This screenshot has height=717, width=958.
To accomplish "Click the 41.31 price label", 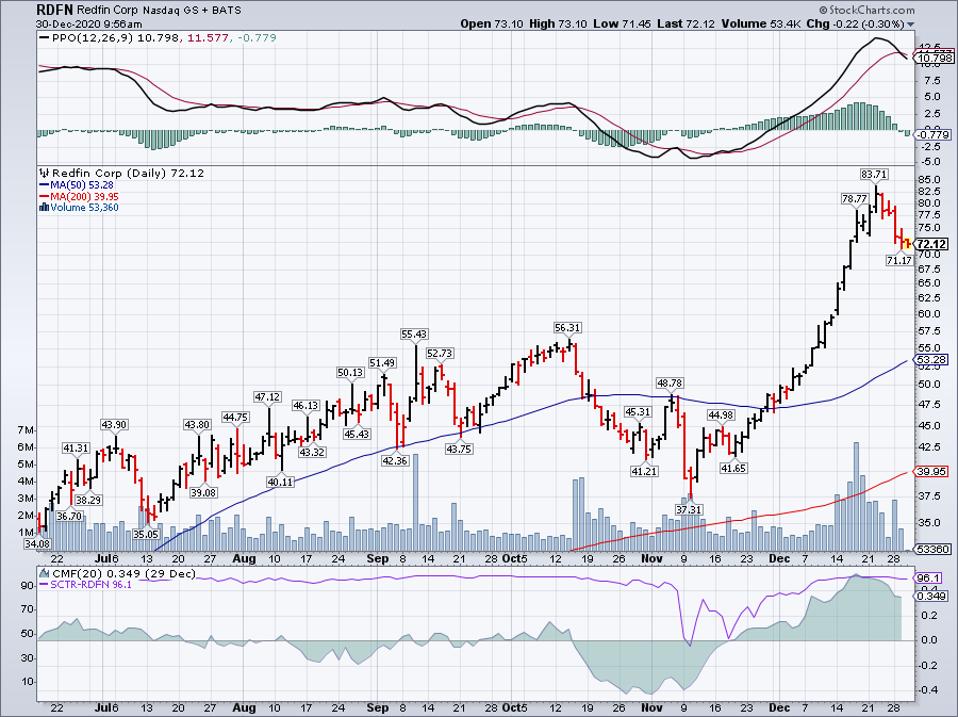I will pyautogui.click(x=76, y=449).
